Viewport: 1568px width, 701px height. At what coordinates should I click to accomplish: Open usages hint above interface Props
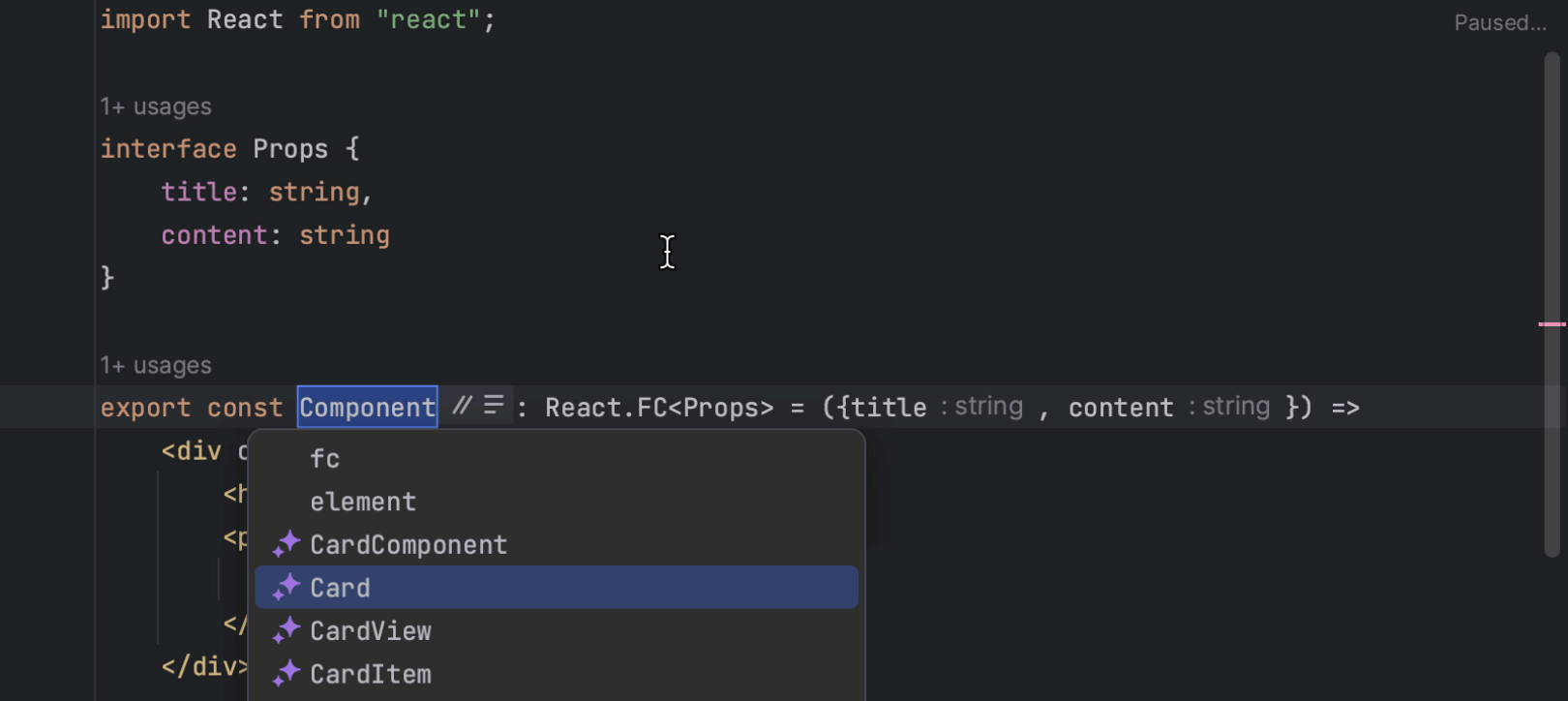[156, 107]
